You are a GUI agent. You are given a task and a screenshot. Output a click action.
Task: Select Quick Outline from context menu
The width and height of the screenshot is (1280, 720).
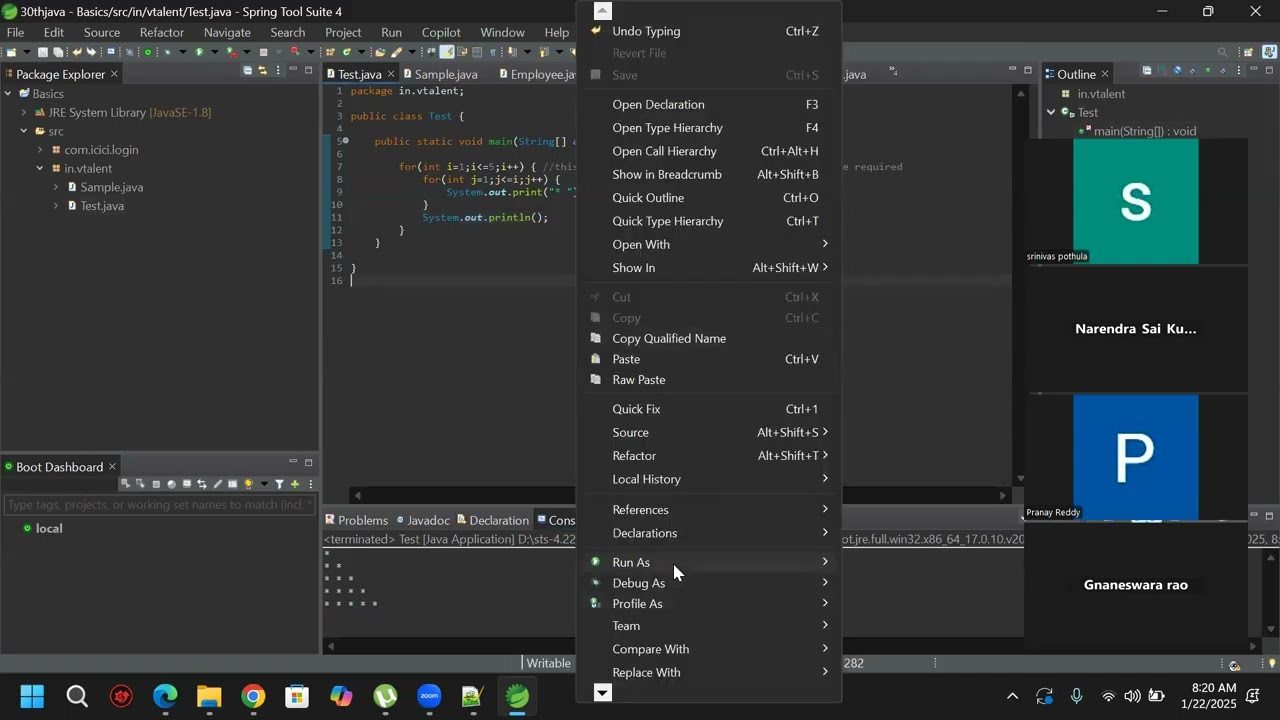pyautogui.click(x=648, y=198)
